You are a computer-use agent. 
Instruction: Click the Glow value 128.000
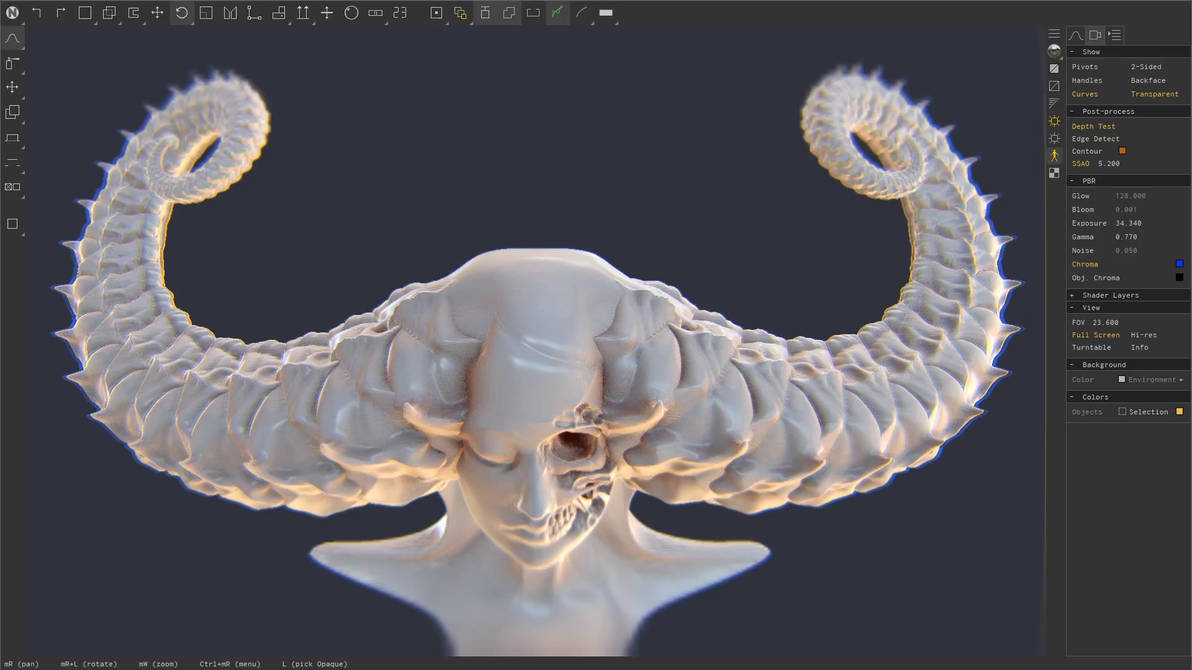coord(1130,196)
